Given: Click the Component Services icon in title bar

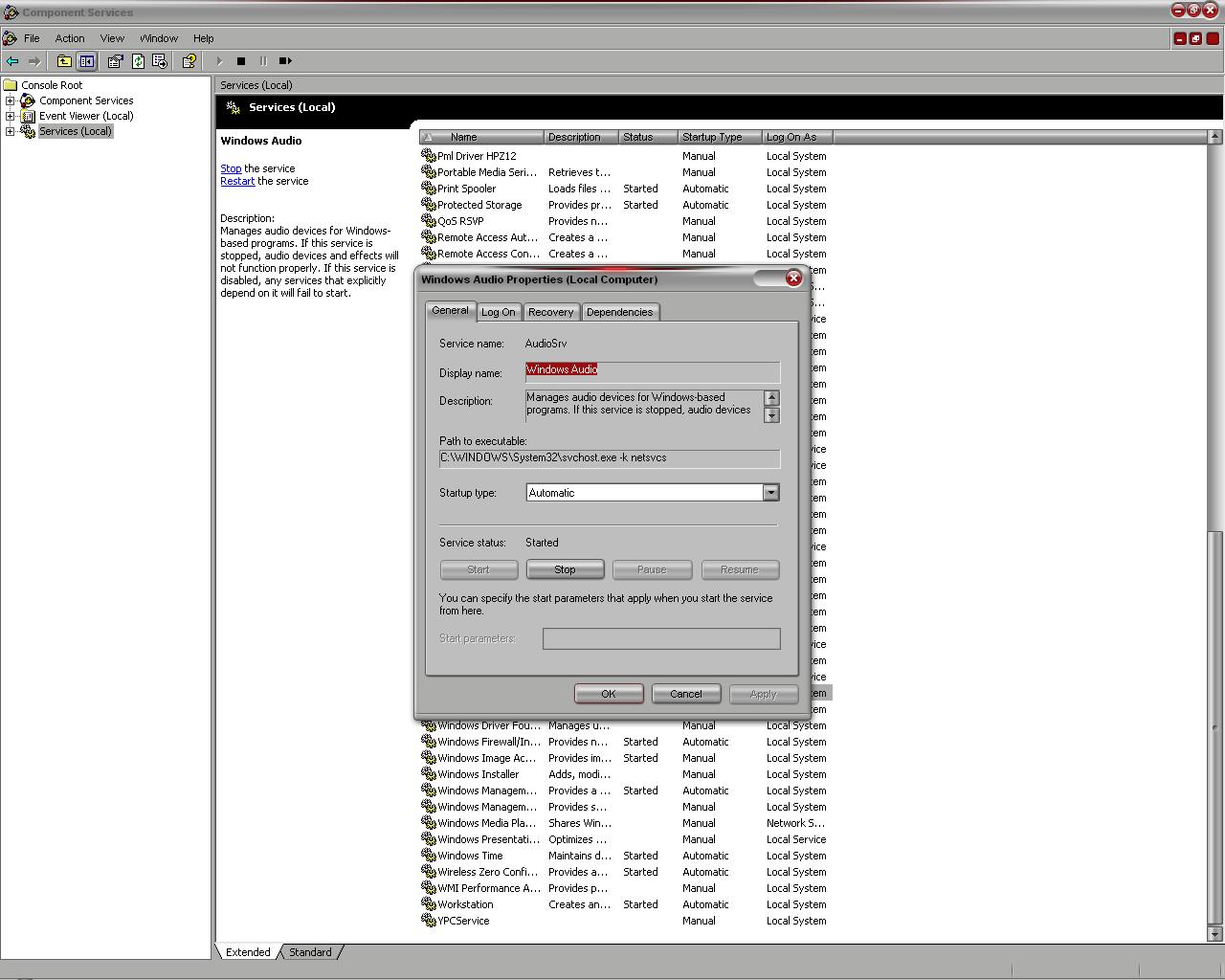Looking at the screenshot, I should [x=11, y=12].
